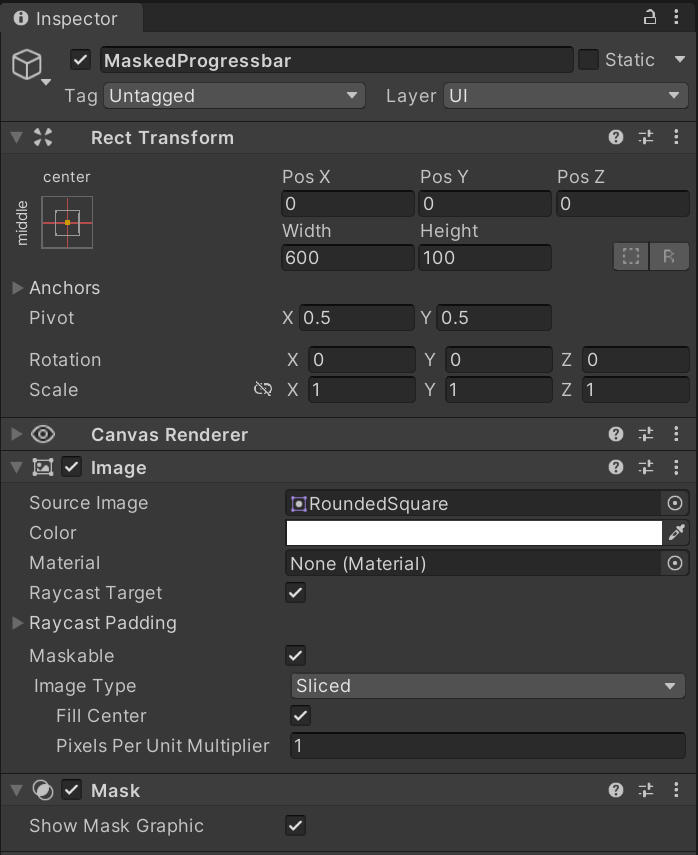Expand the Anchors section
This screenshot has height=855, width=698.
click(16, 288)
